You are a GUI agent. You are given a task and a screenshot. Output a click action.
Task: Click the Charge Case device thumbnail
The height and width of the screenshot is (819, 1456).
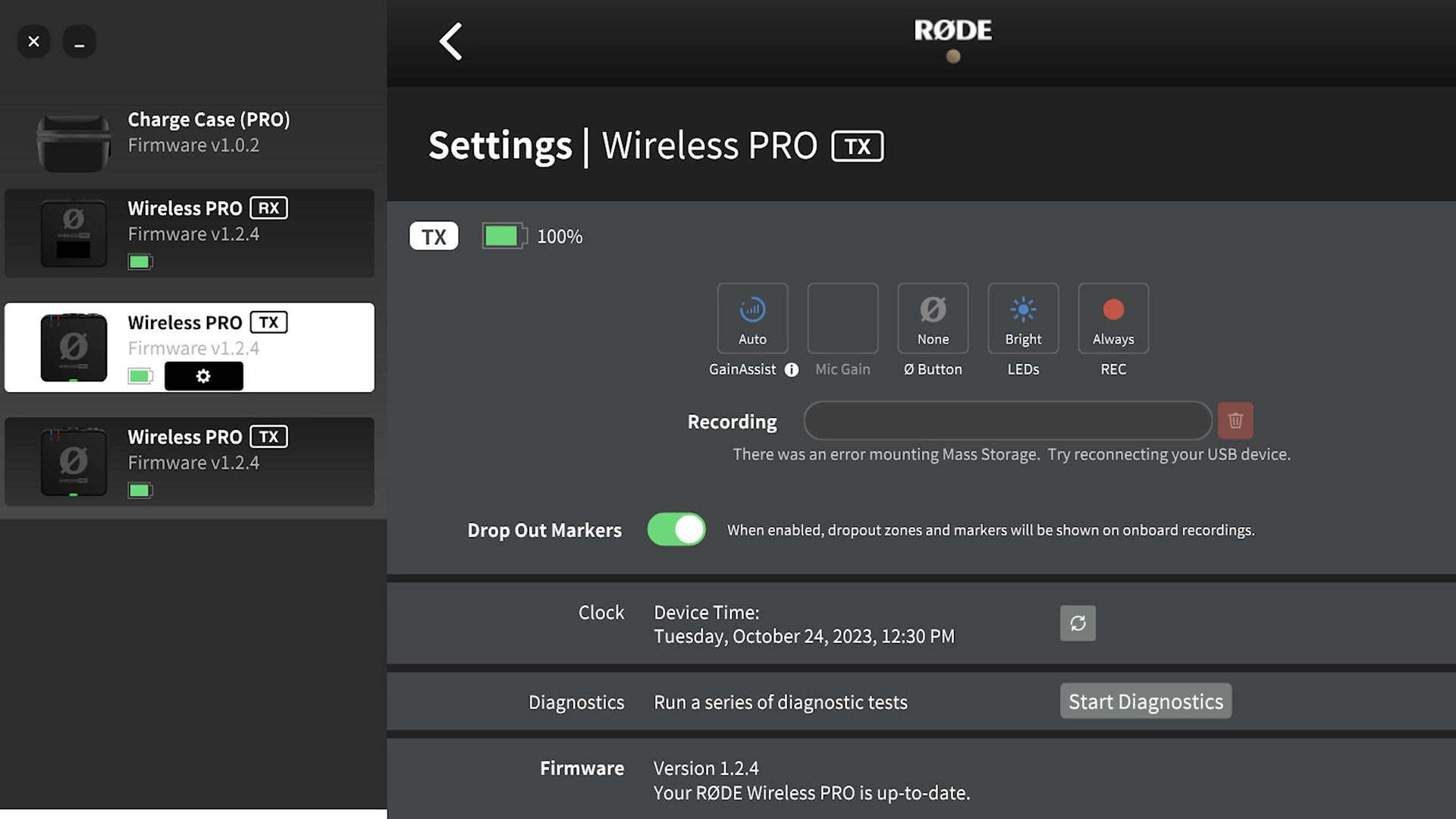point(74,142)
